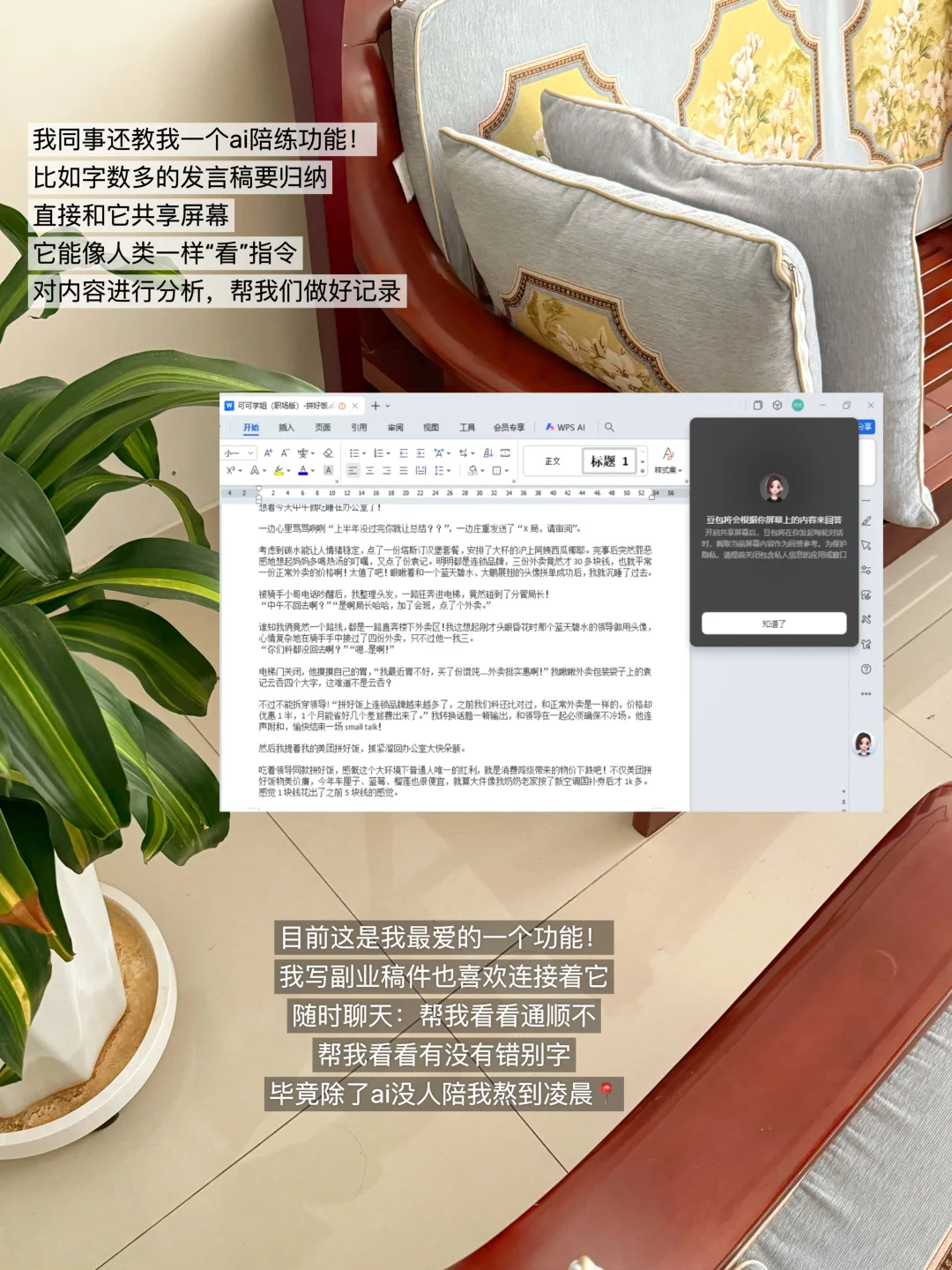
Task: Click the increase indent icon
Action: click(x=420, y=452)
